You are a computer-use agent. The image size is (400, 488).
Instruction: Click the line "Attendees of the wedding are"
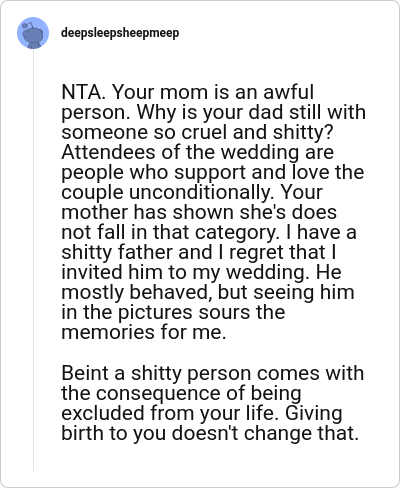[x=197, y=152]
